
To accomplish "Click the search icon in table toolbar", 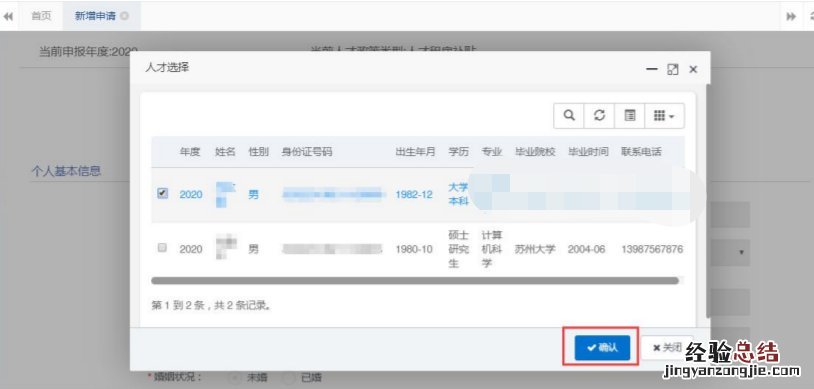I will click(x=569, y=116).
